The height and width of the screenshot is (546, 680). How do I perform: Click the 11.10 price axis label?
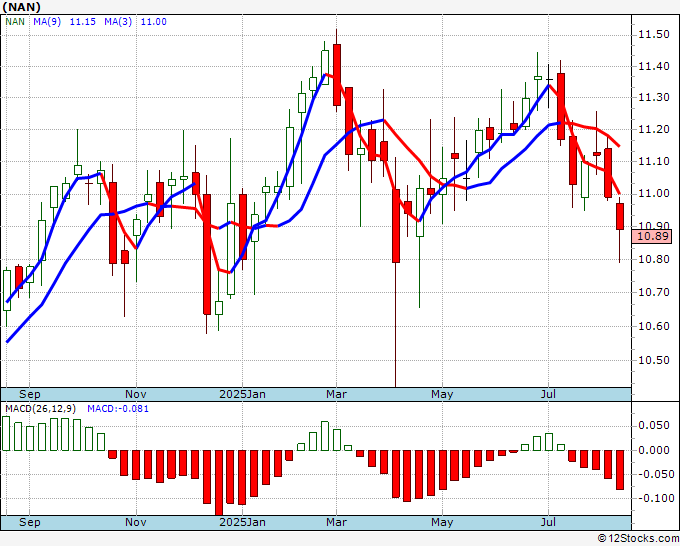click(654, 161)
